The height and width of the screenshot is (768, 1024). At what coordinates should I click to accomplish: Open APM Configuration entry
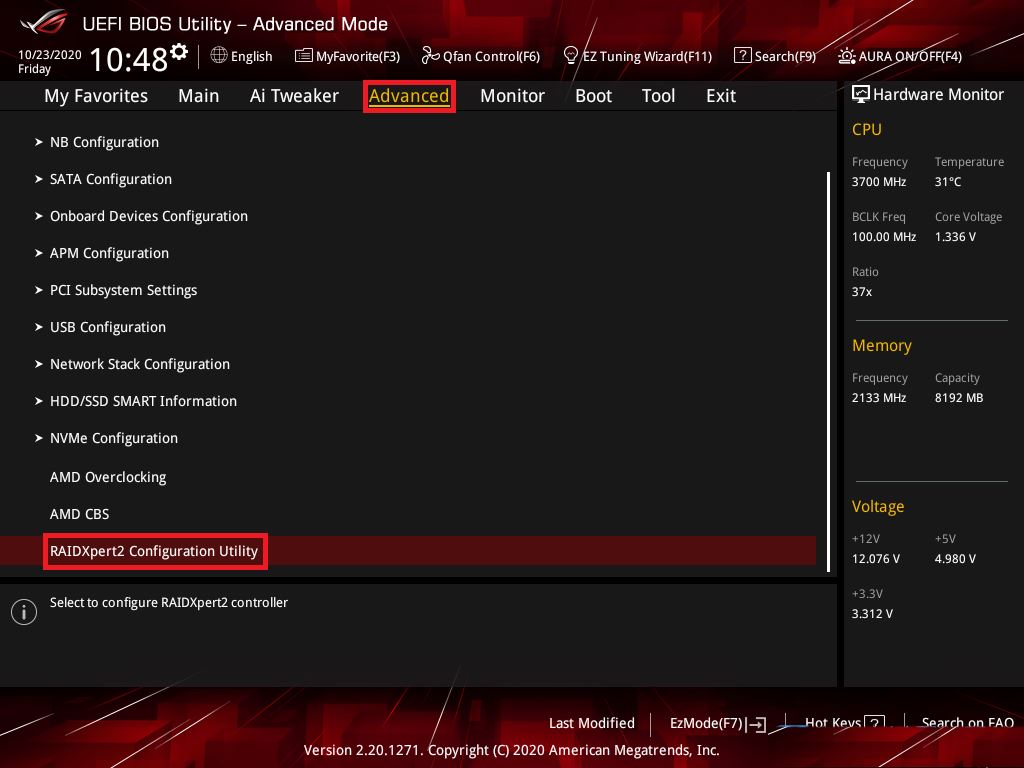pyautogui.click(x=109, y=253)
